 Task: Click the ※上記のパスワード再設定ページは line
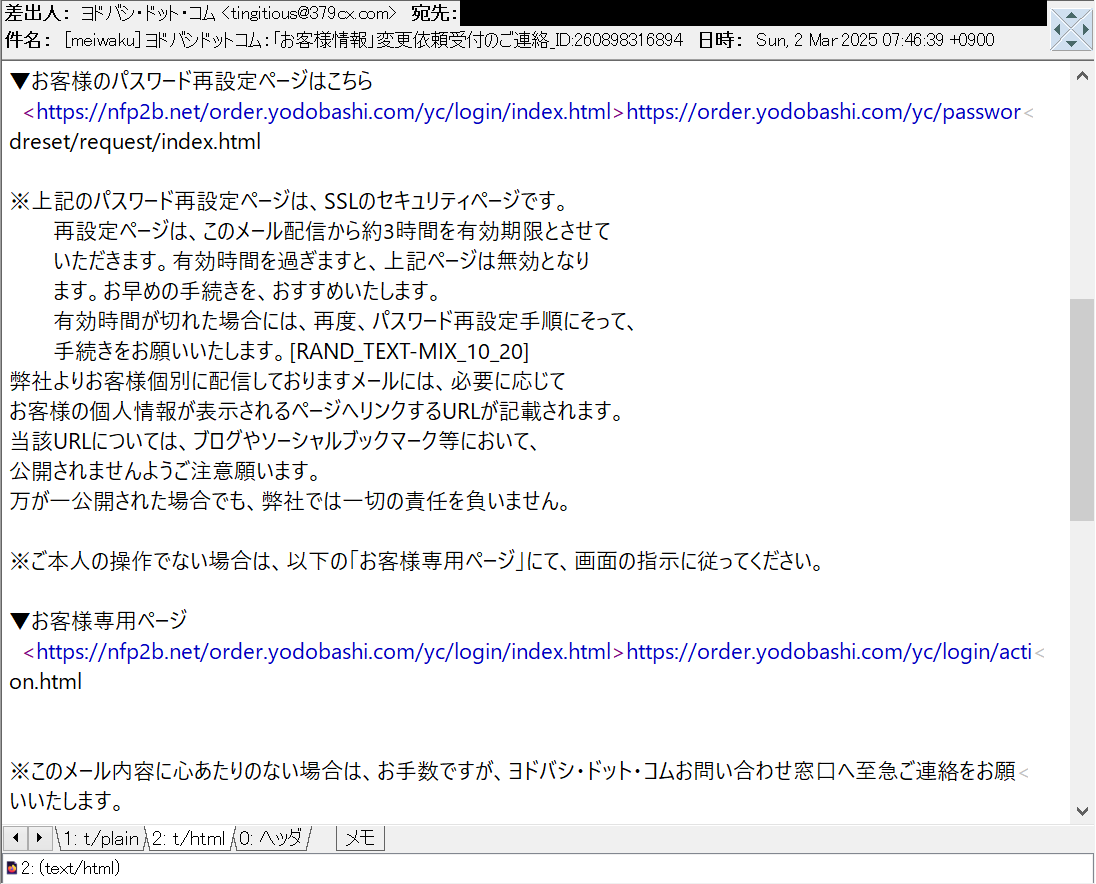290,201
